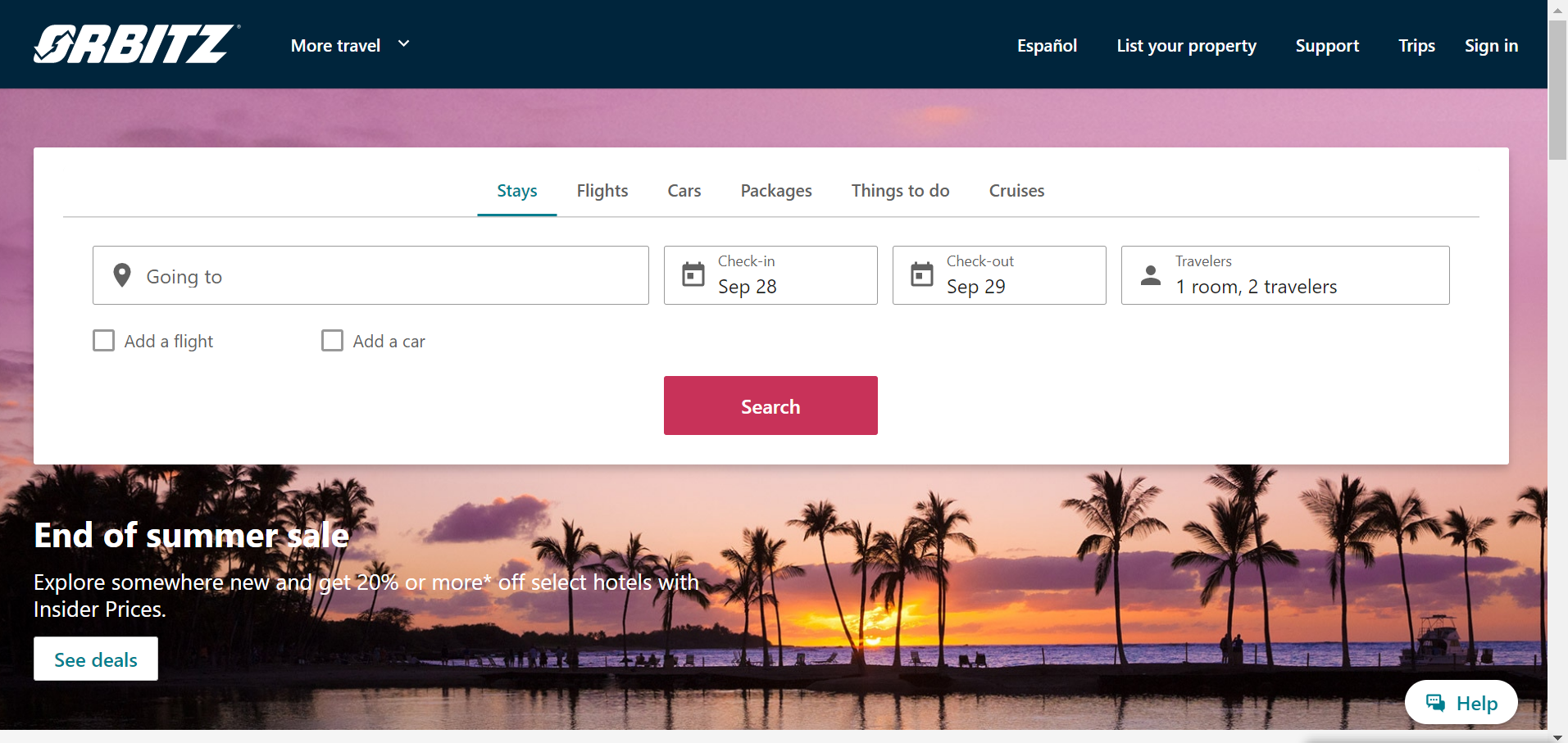
Task: Switch to the Packages tab
Action: 776,191
